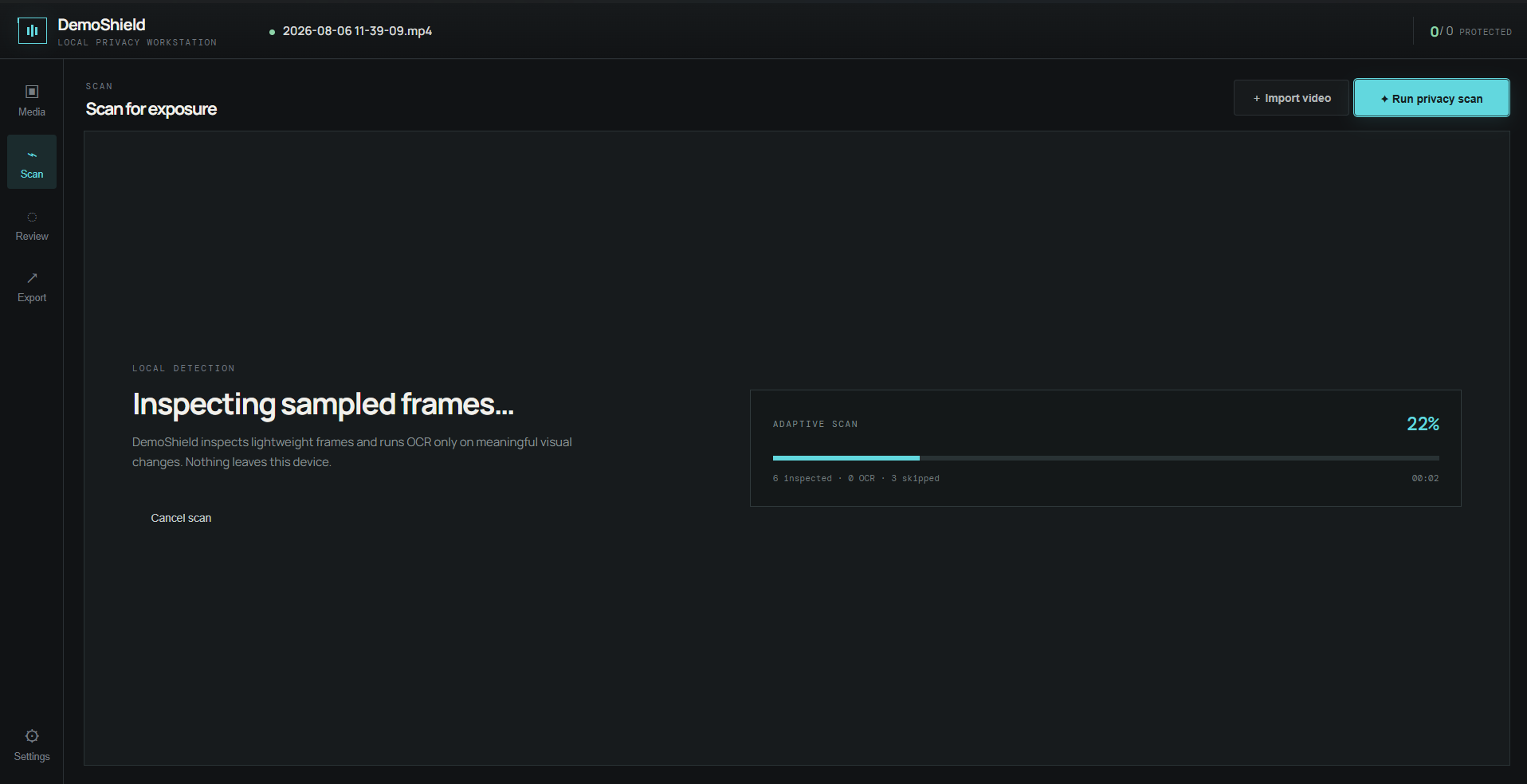Viewport: 1527px width, 784px height.
Task: Go to the Review sidebar icon
Action: [x=32, y=217]
